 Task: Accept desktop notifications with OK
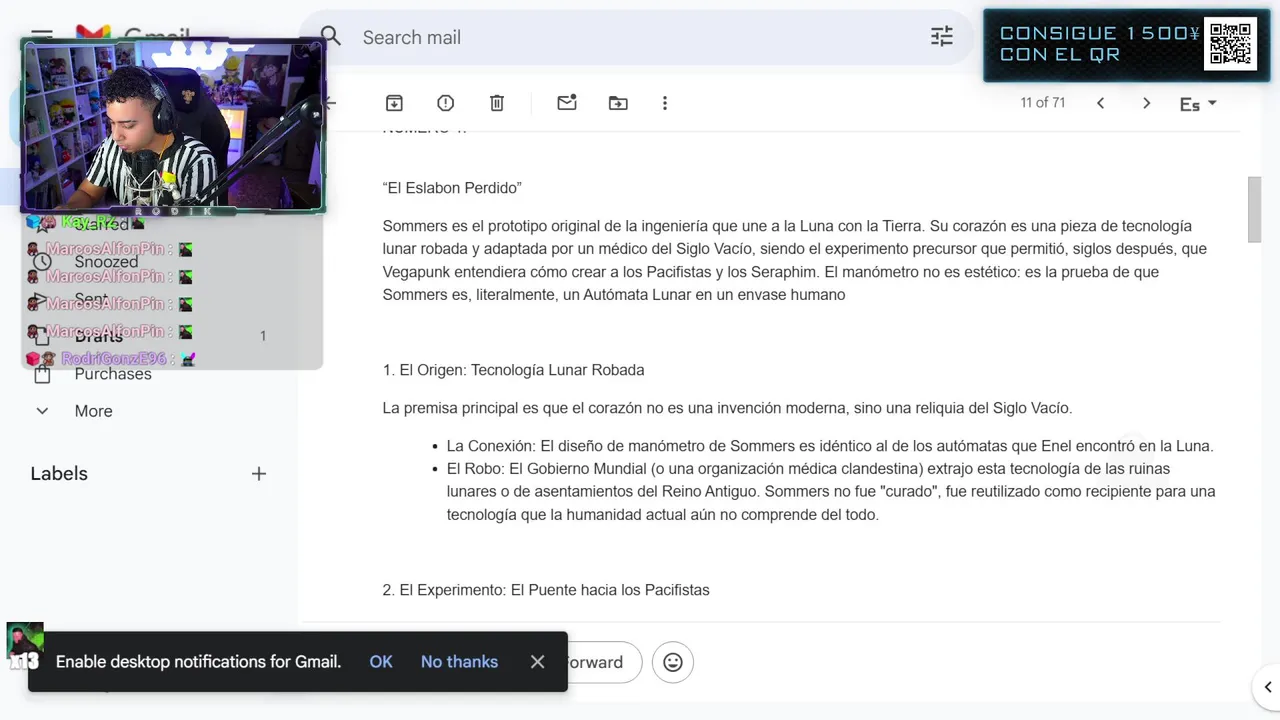tap(381, 662)
